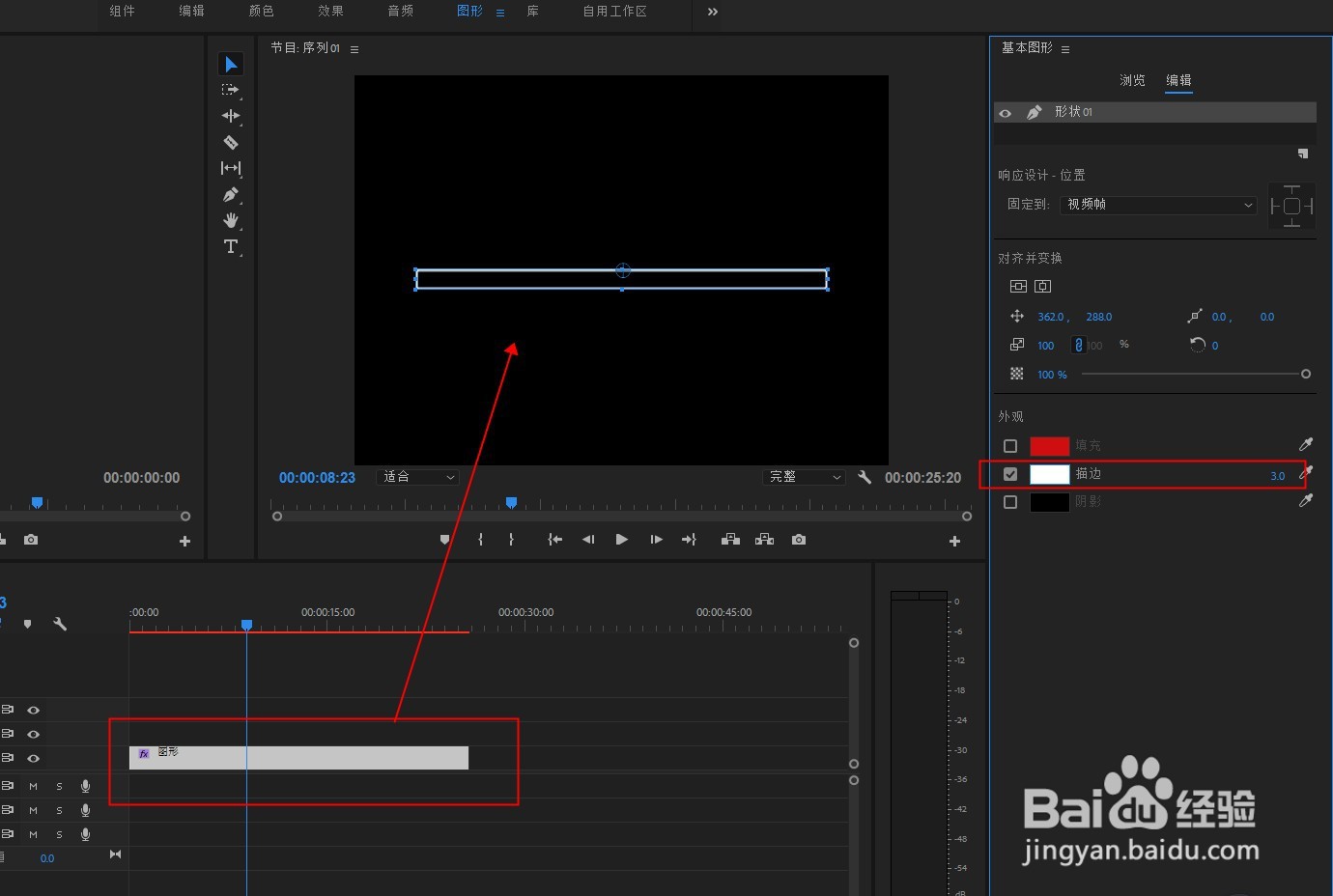The width and height of the screenshot is (1333, 896).
Task: Click the Lift button
Action: pyautogui.click(x=731, y=540)
